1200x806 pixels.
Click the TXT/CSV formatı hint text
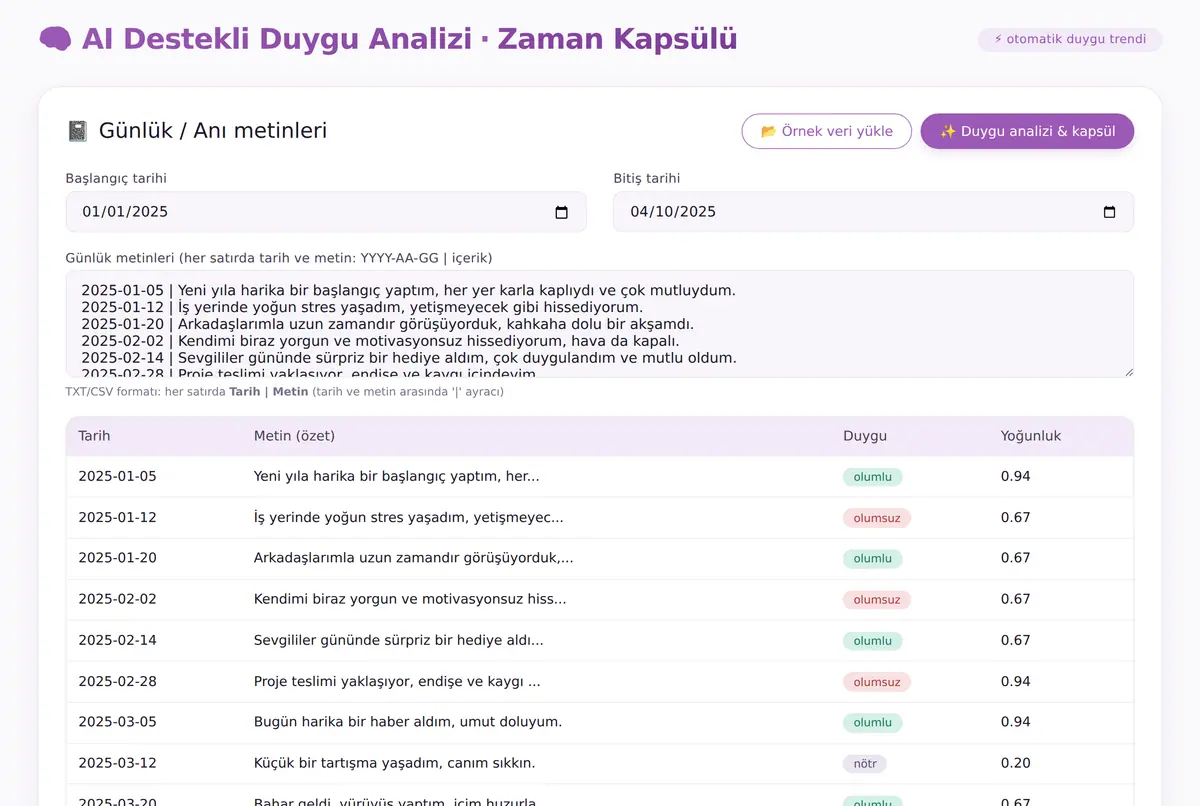pos(285,392)
